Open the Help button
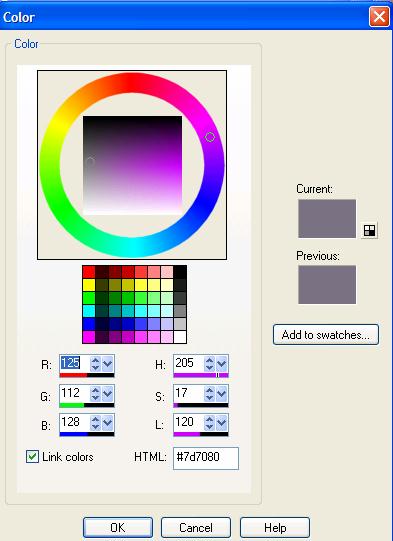393x541 pixels. tap(275, 528)
